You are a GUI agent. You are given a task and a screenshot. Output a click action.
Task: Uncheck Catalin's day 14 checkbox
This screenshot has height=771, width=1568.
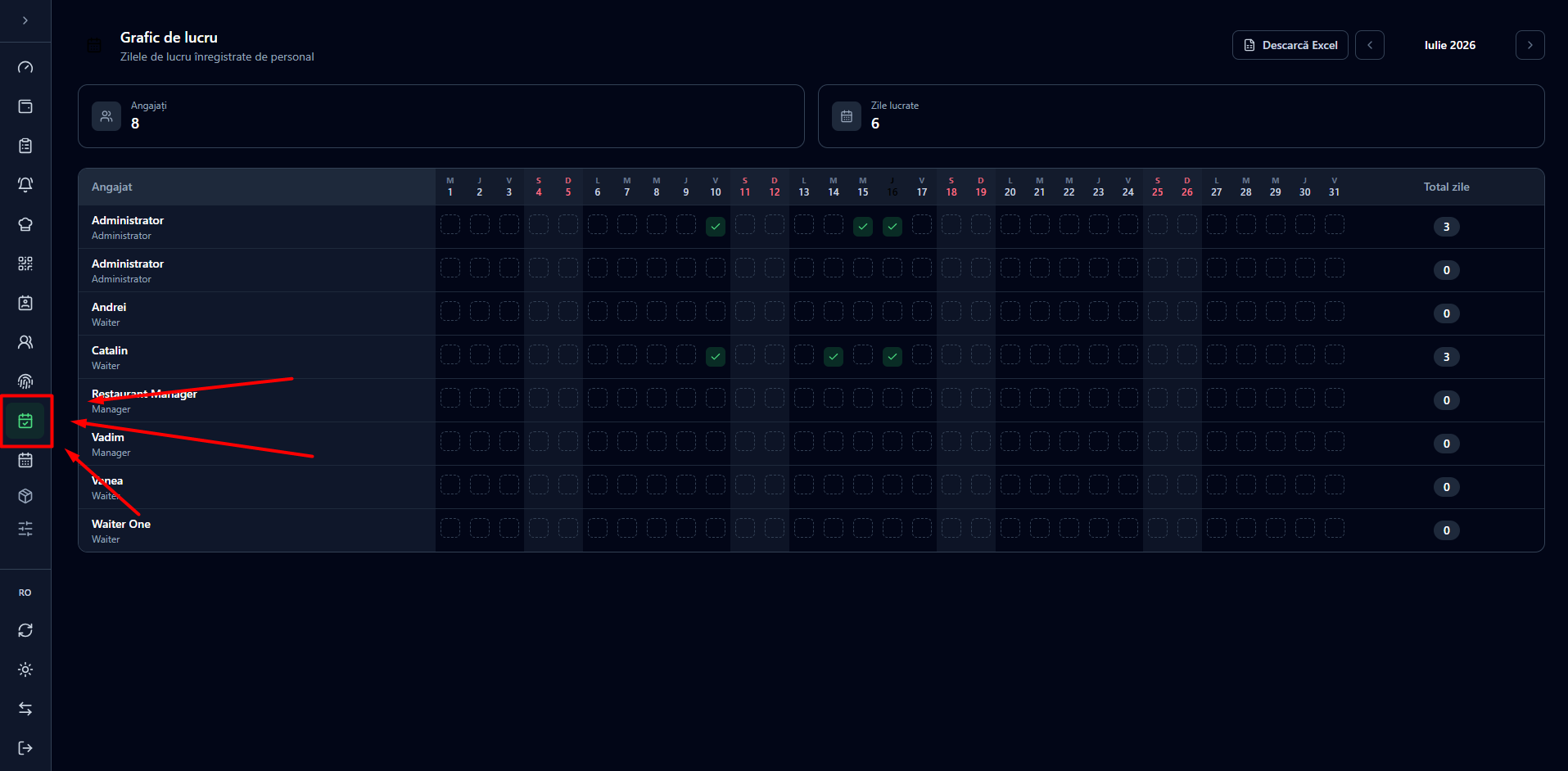pyautogui.click(x=834, y=357)
